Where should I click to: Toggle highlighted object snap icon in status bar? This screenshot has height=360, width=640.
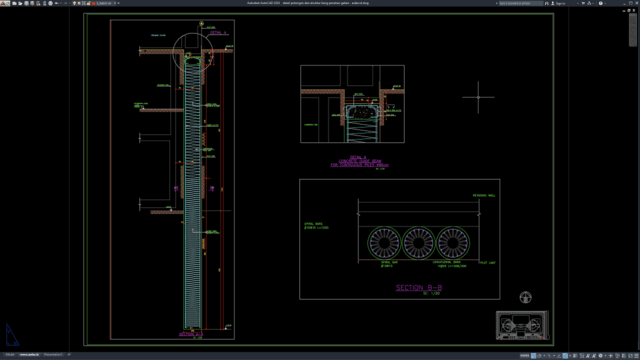(565, 356)
